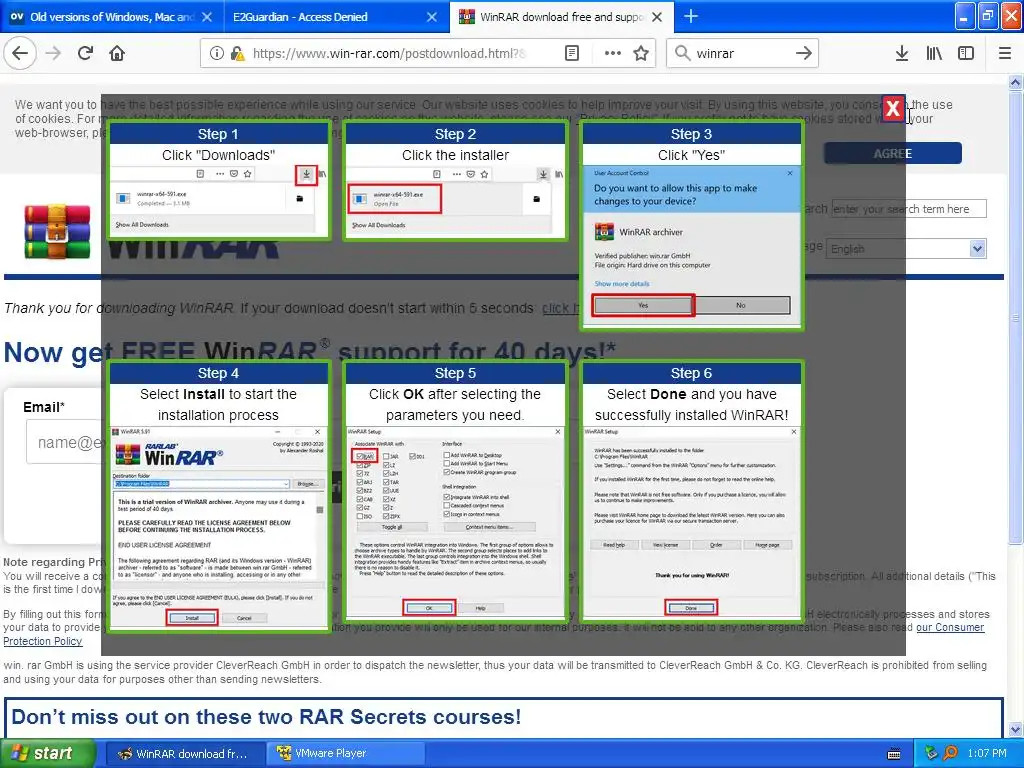
Task: Select VMware Player taskbar button
Action: pyautogui.click(x=346, y=754)
